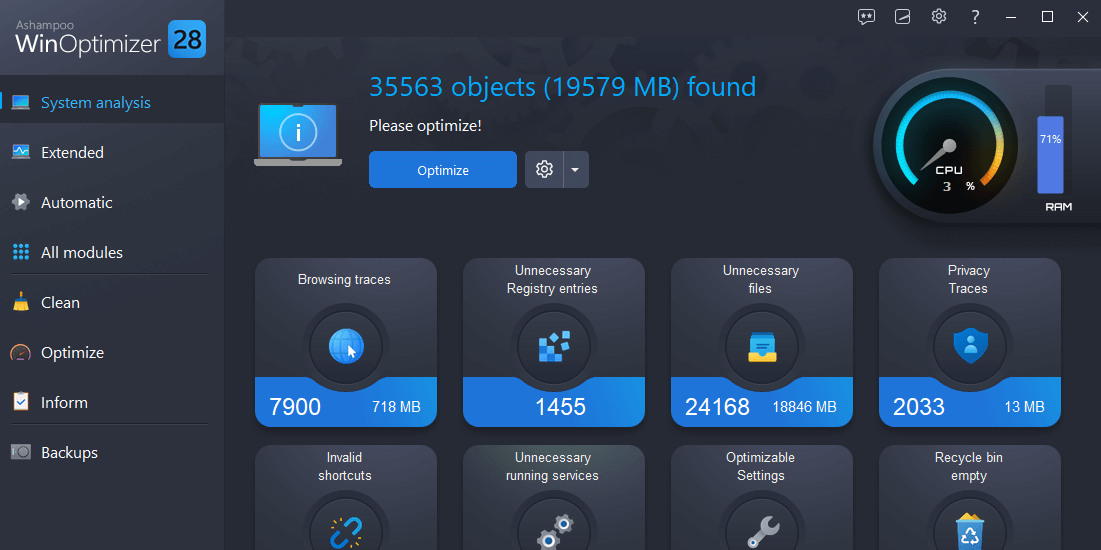The image size is (1101, 550).
Task: Open the Inform category
Action: [x=112, y=402]
